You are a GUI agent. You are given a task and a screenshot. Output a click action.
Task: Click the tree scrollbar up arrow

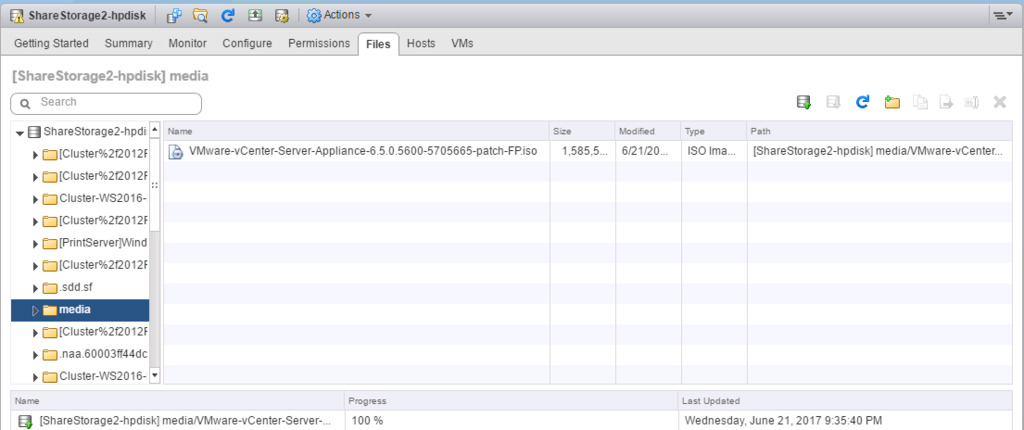coord(155,128)
